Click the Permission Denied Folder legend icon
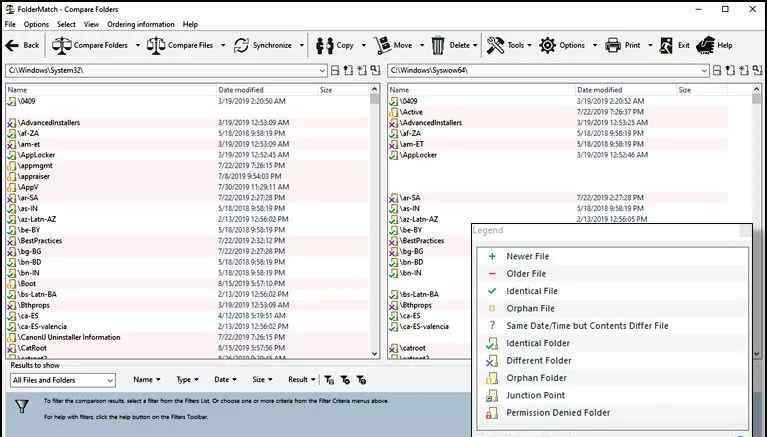The width and height of the screenshot is (767, 437). coord(492,413)
